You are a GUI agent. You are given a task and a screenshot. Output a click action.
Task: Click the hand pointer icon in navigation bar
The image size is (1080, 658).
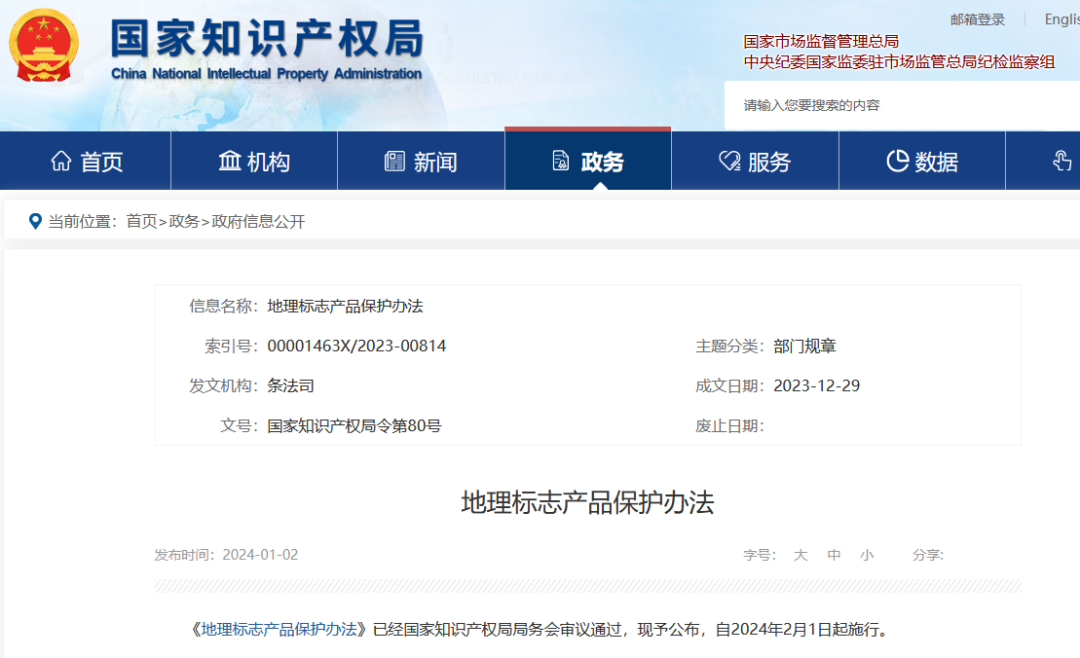pos(1062,161)
